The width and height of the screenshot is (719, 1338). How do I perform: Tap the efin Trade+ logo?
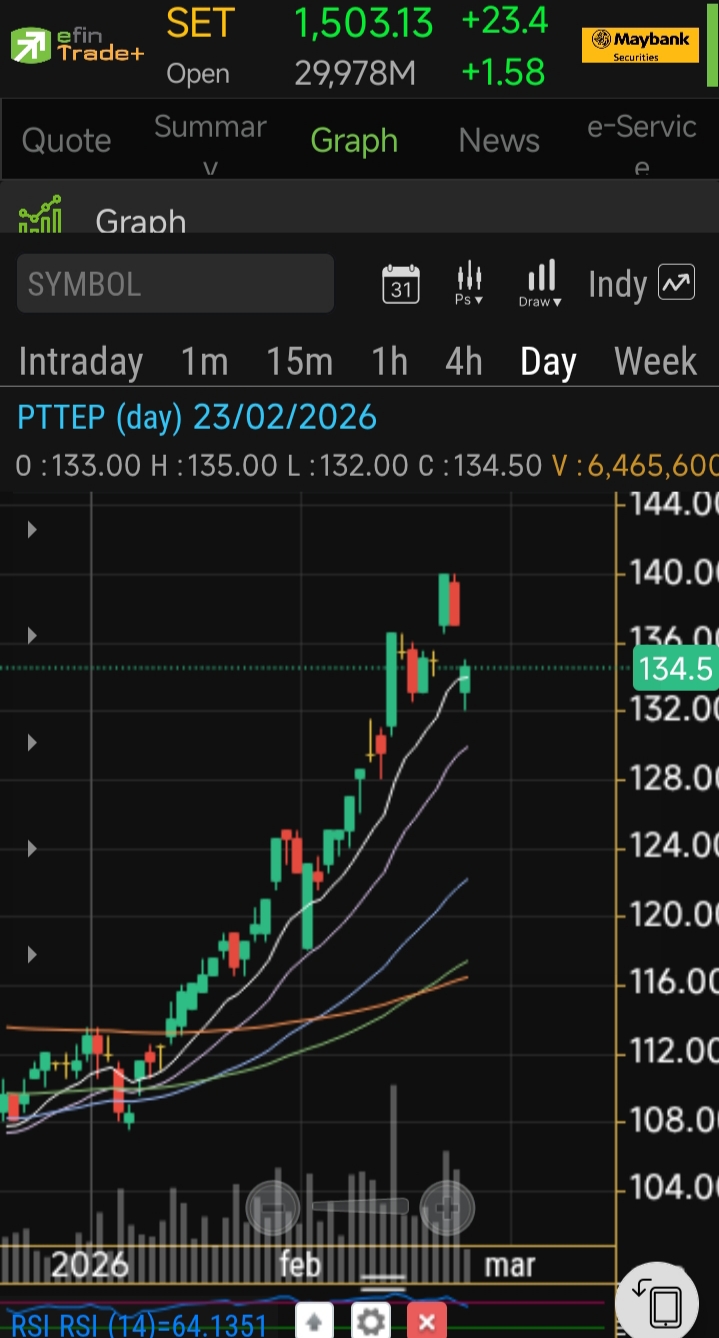tap(77, 44)
